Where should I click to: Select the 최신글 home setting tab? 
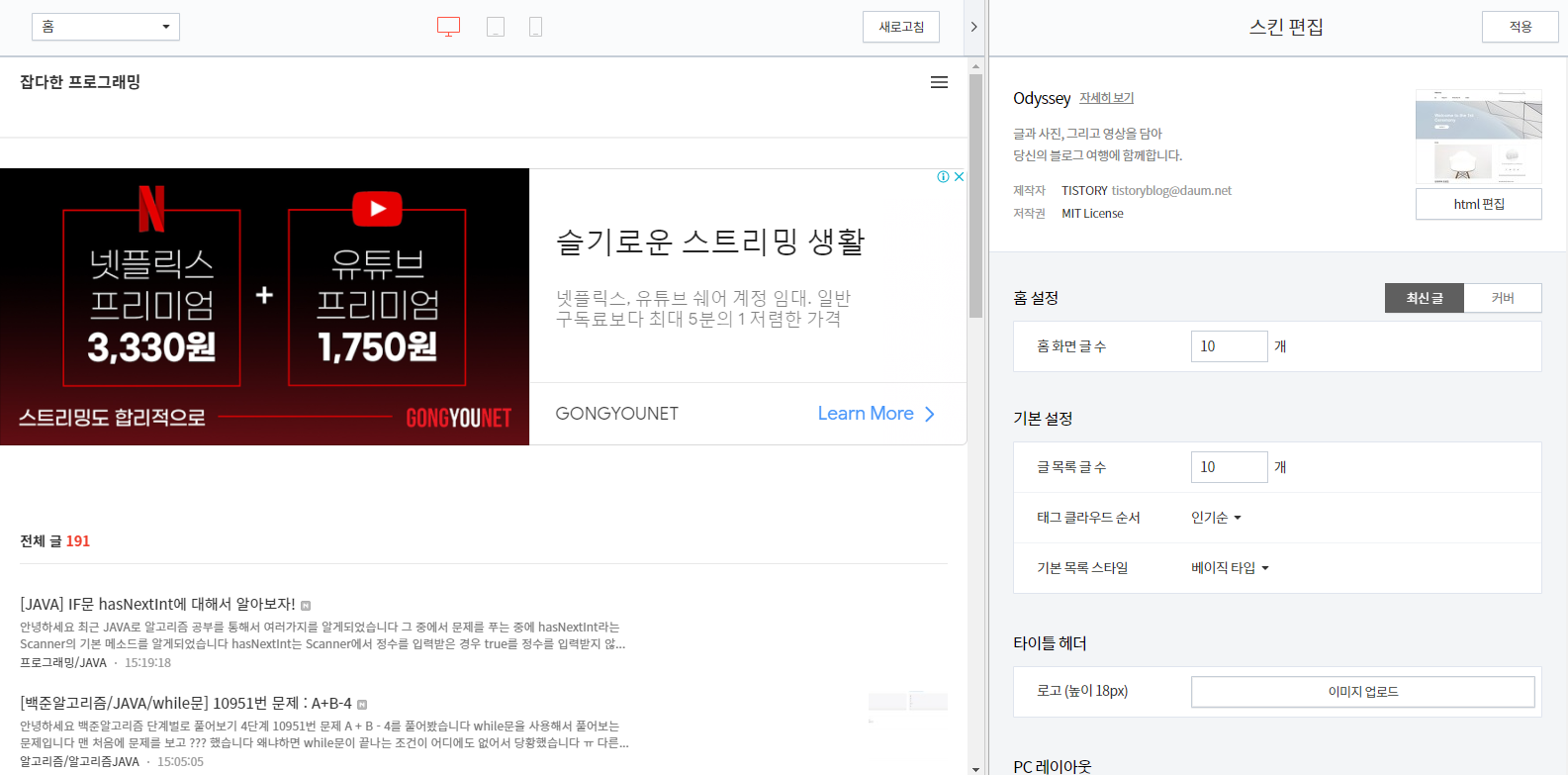click(1425, 298)
